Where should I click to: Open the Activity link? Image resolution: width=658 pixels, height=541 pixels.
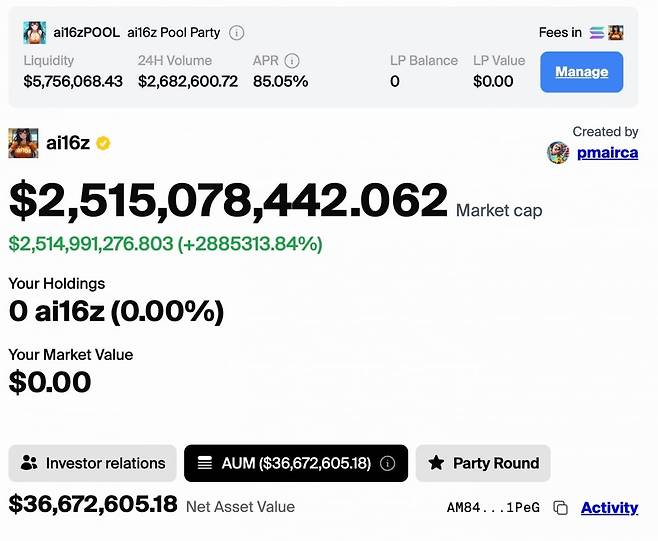click(x=609, y=508)
